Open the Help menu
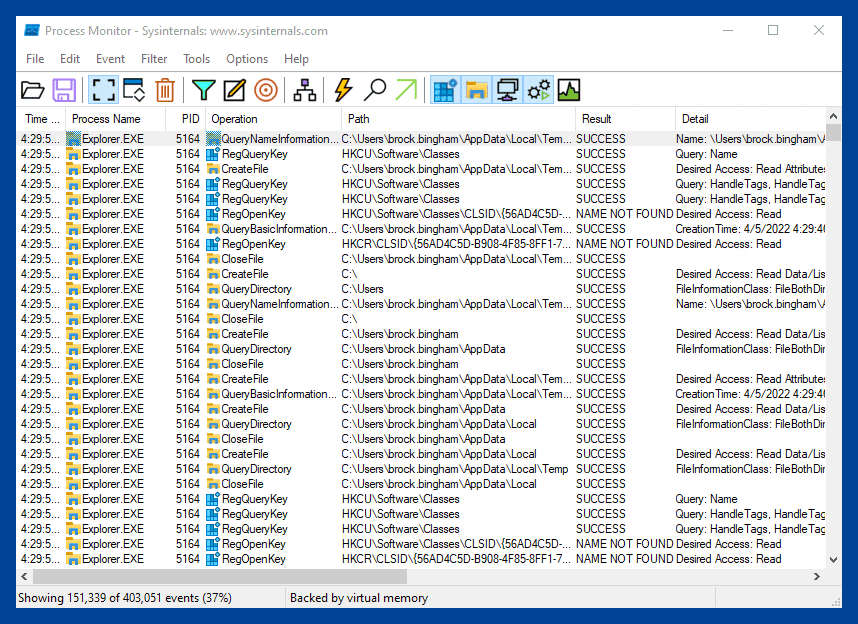This screenshot has height=624, width=858. pos(296,59)
